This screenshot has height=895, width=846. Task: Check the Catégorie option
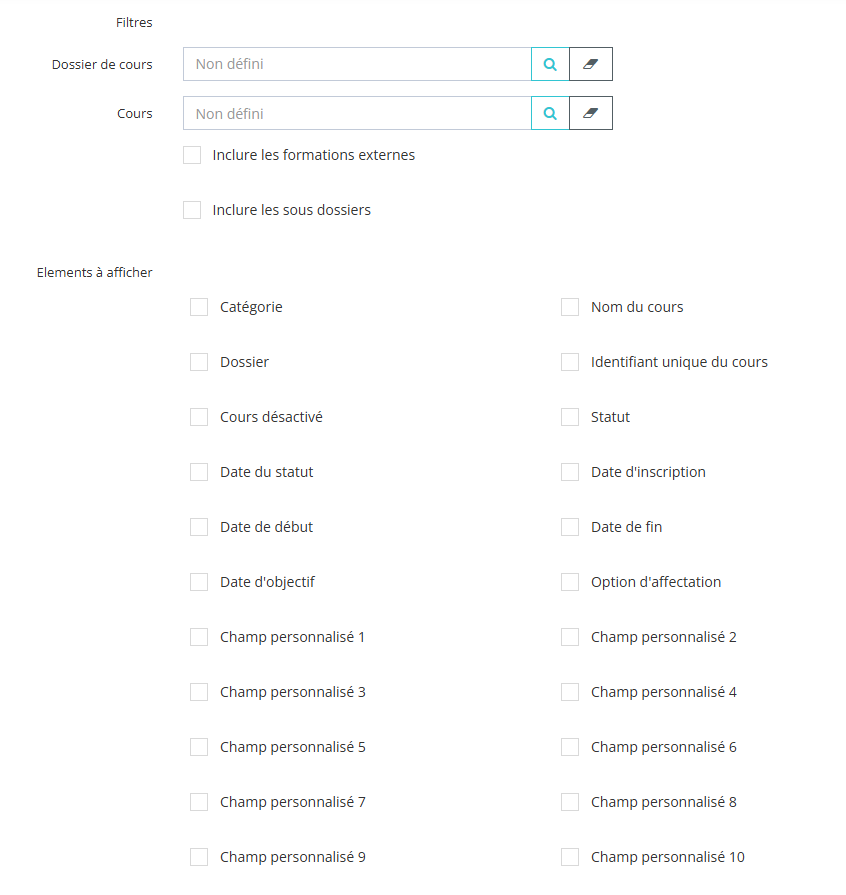[x=199, y=307]
